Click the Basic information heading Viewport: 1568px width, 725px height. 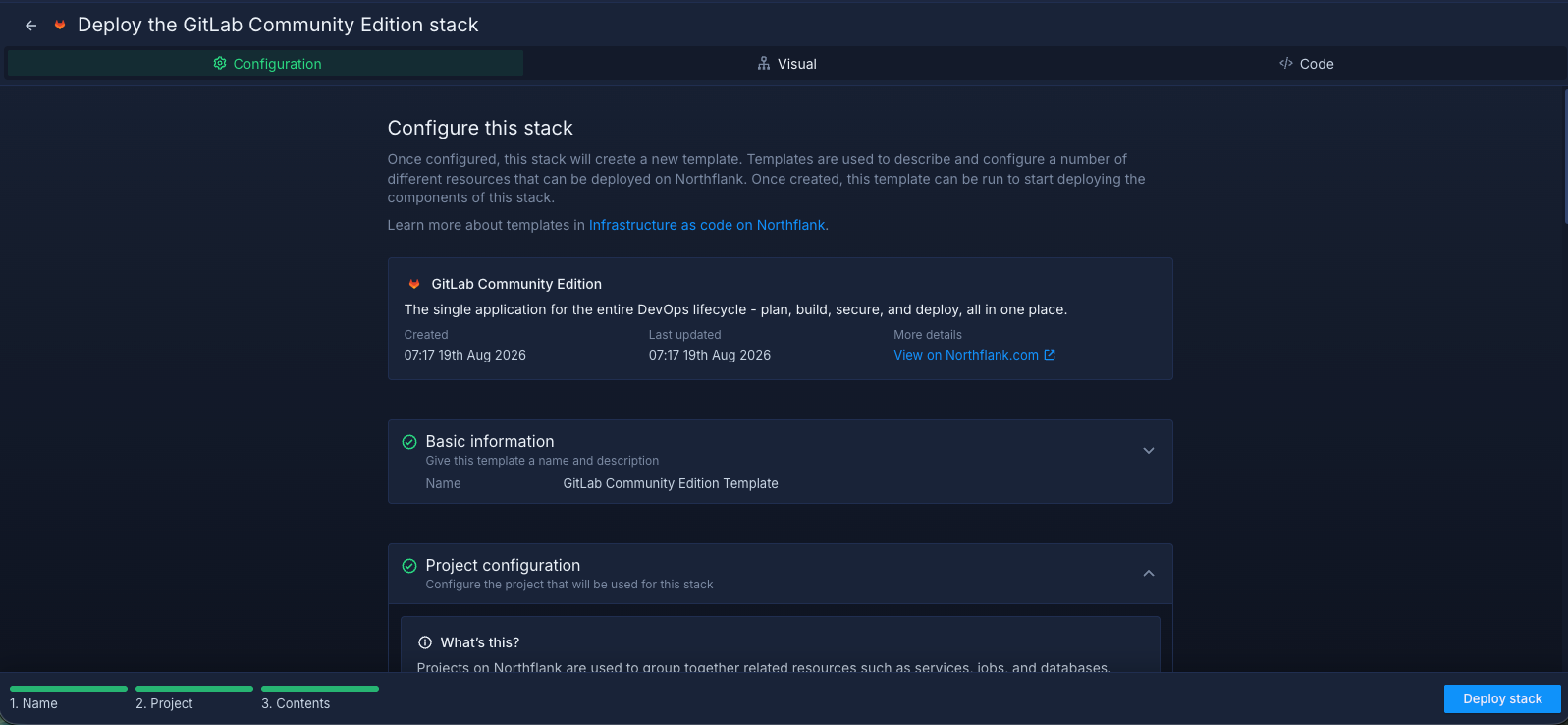click(x=490, y=442)
